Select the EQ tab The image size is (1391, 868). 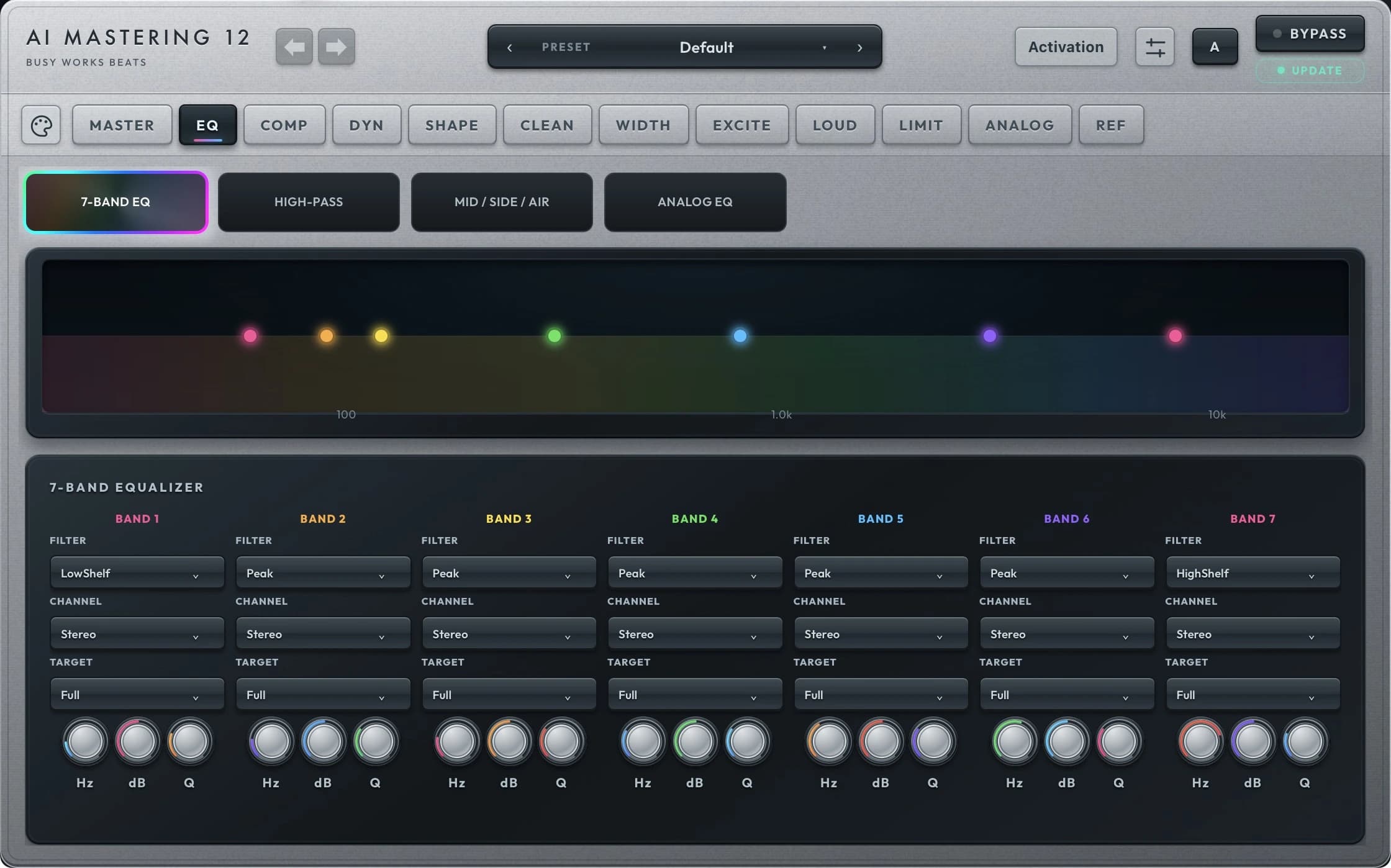(x=207, y=125)
